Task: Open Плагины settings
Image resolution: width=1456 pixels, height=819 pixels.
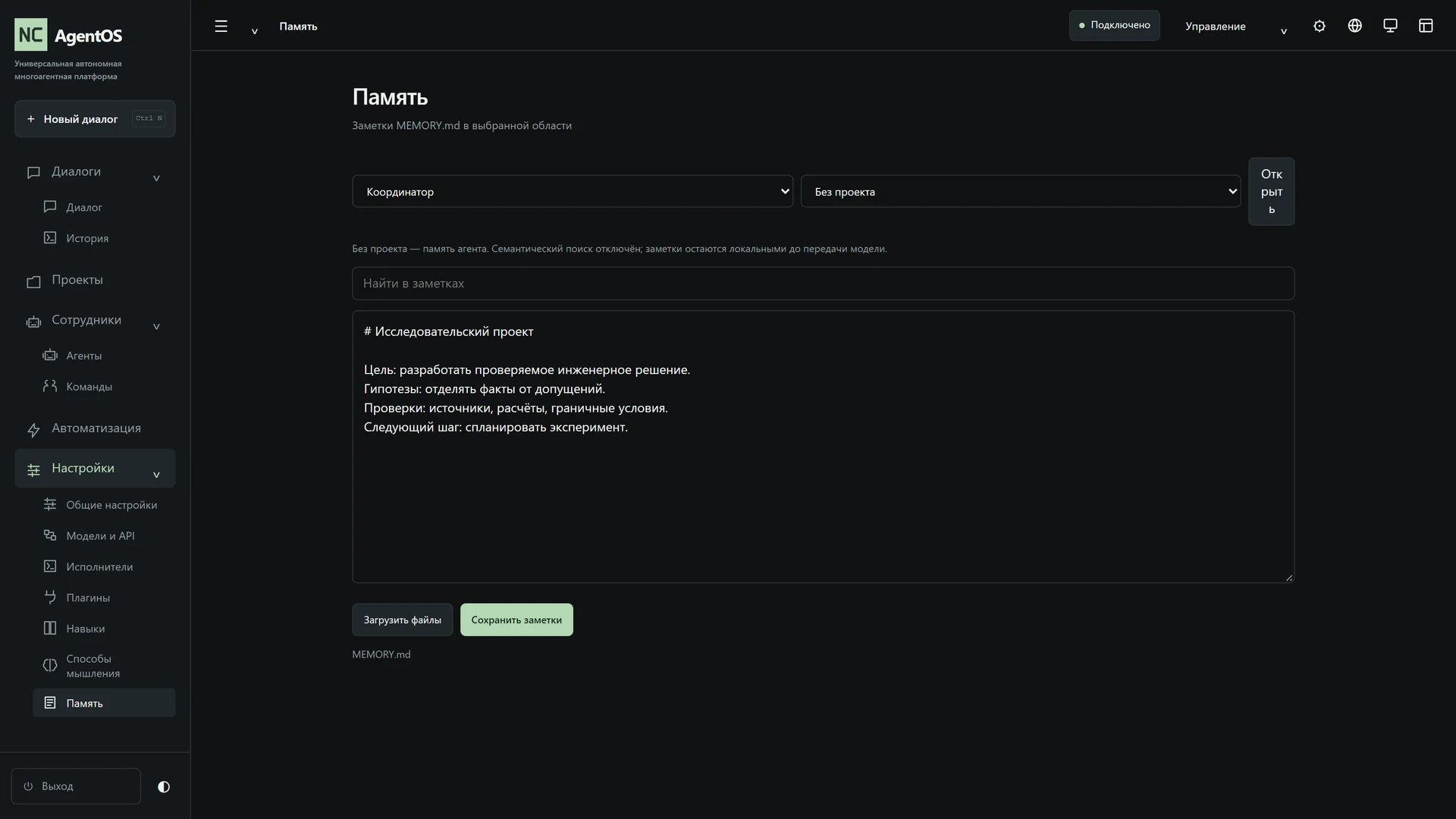Action: (x=88, y=598)
